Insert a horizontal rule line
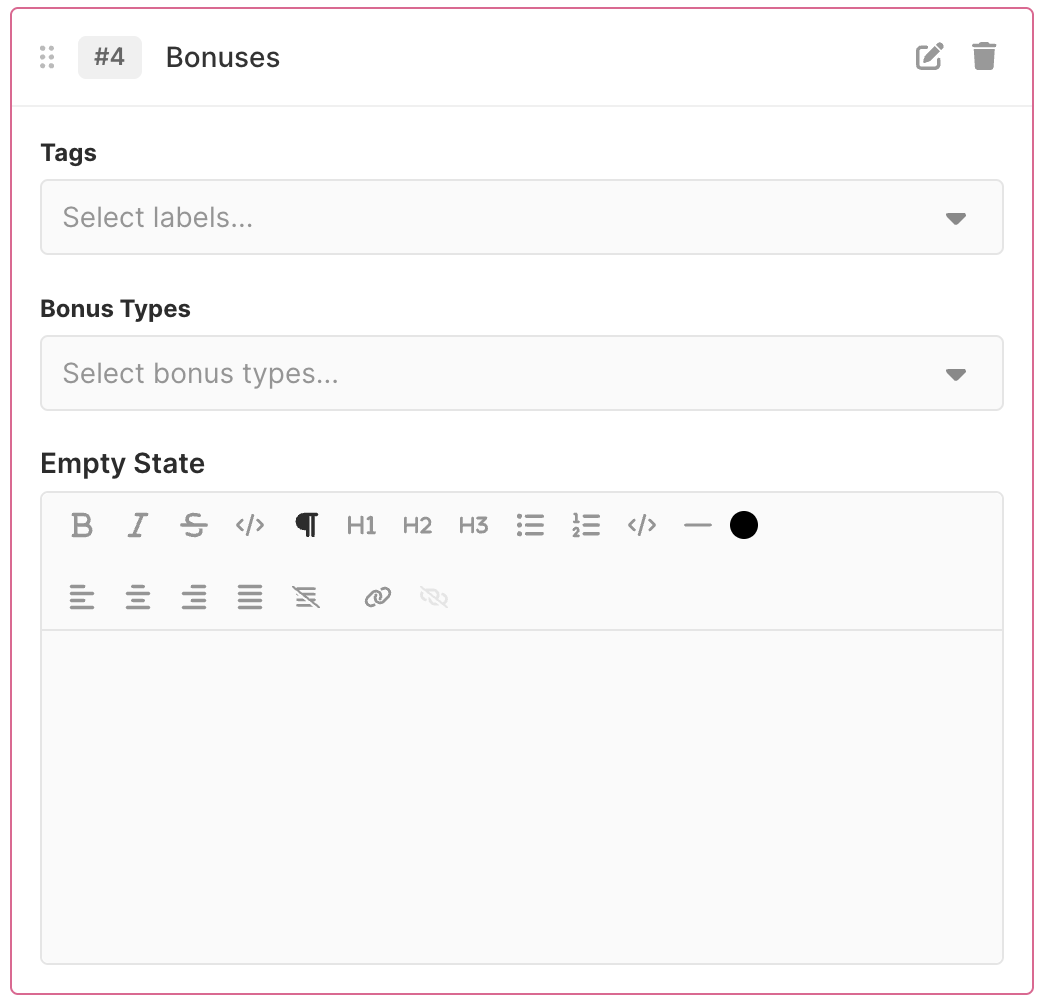Viewport: 1046px width, 1004px height. point(697,525)
